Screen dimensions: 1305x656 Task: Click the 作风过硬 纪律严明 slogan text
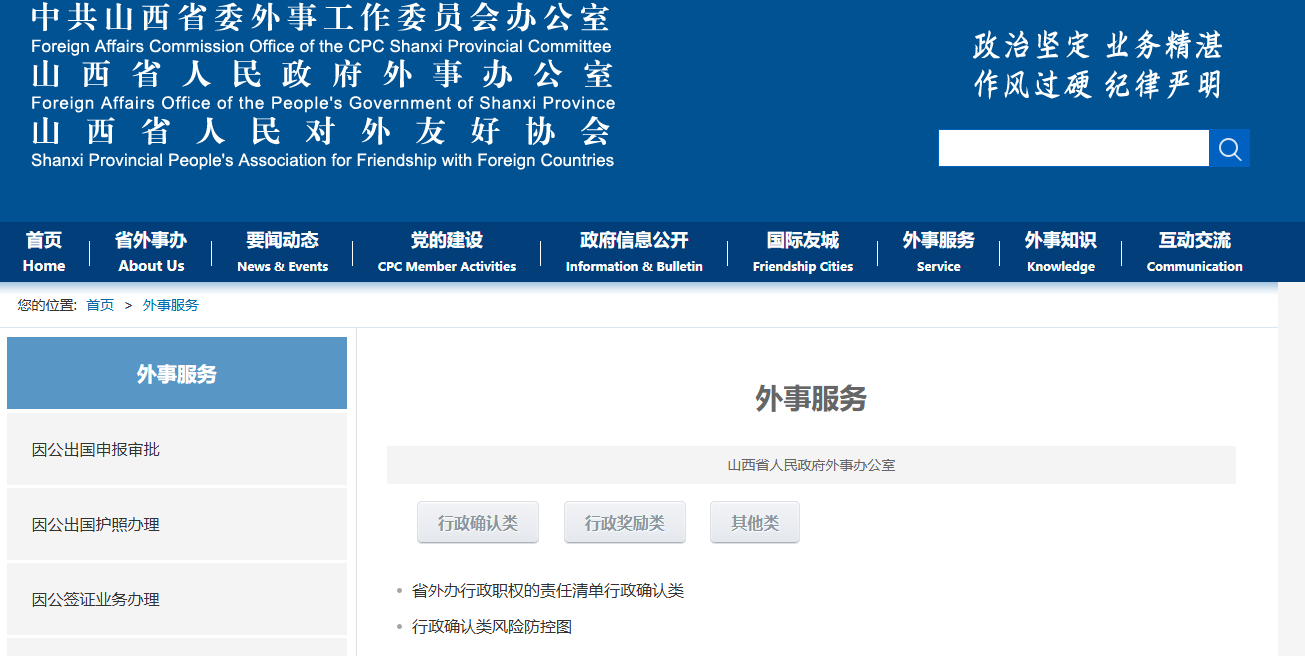(x=1098, y=85)
